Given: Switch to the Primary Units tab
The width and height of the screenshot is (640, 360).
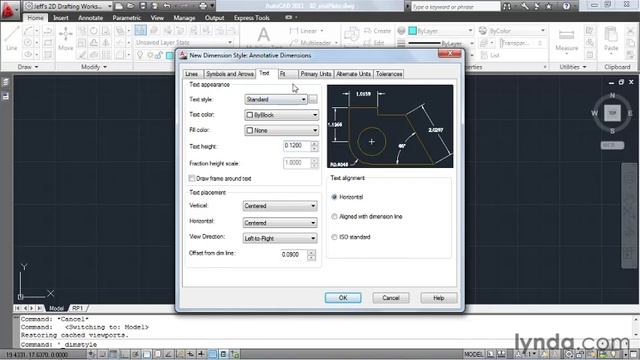Looking at the screenshot, I should pos(316,74).
